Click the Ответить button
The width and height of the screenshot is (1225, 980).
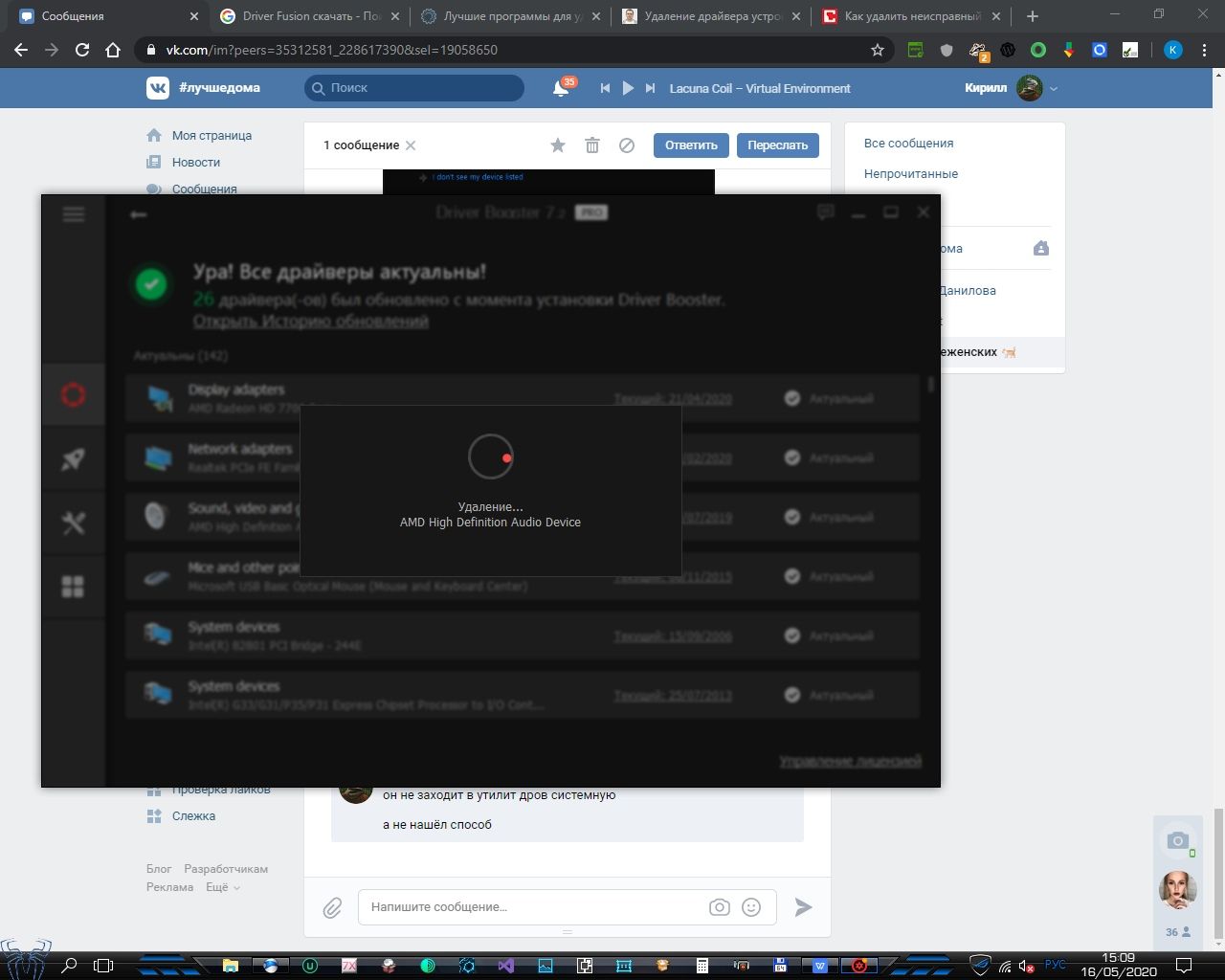point(691,145)
